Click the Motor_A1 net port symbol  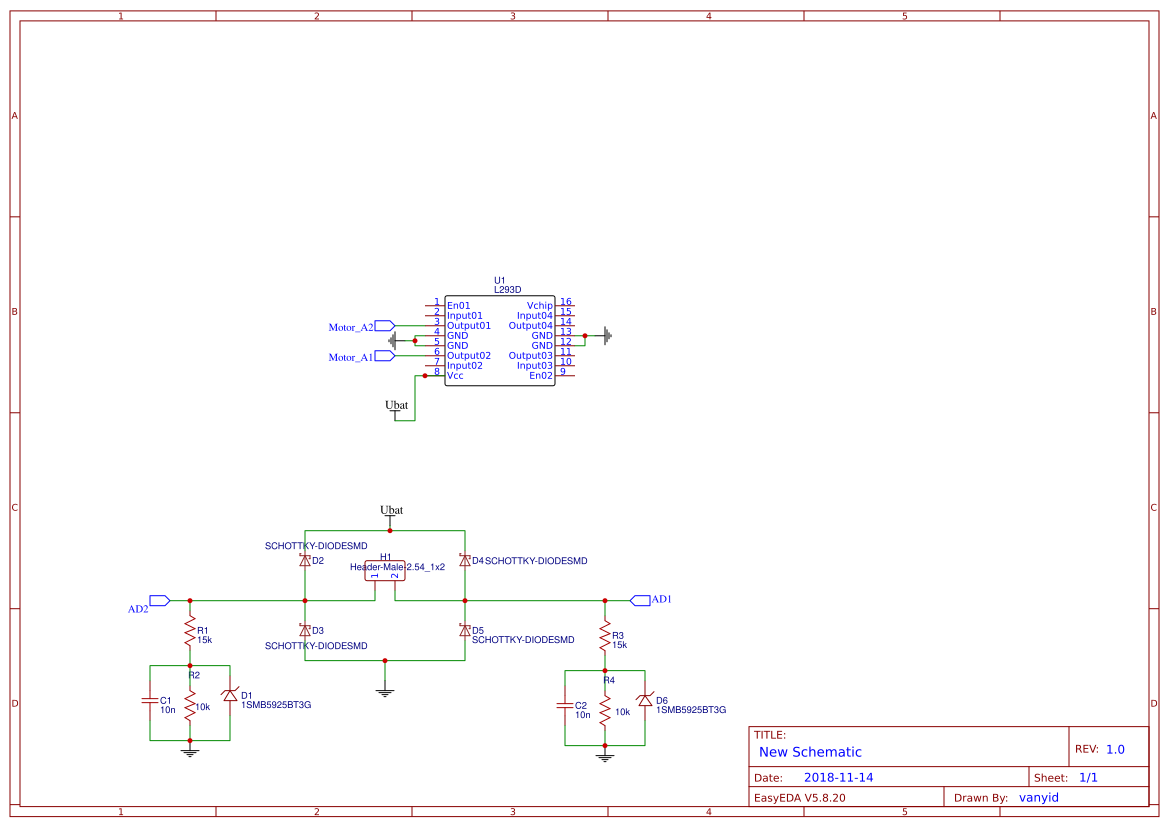385,355
